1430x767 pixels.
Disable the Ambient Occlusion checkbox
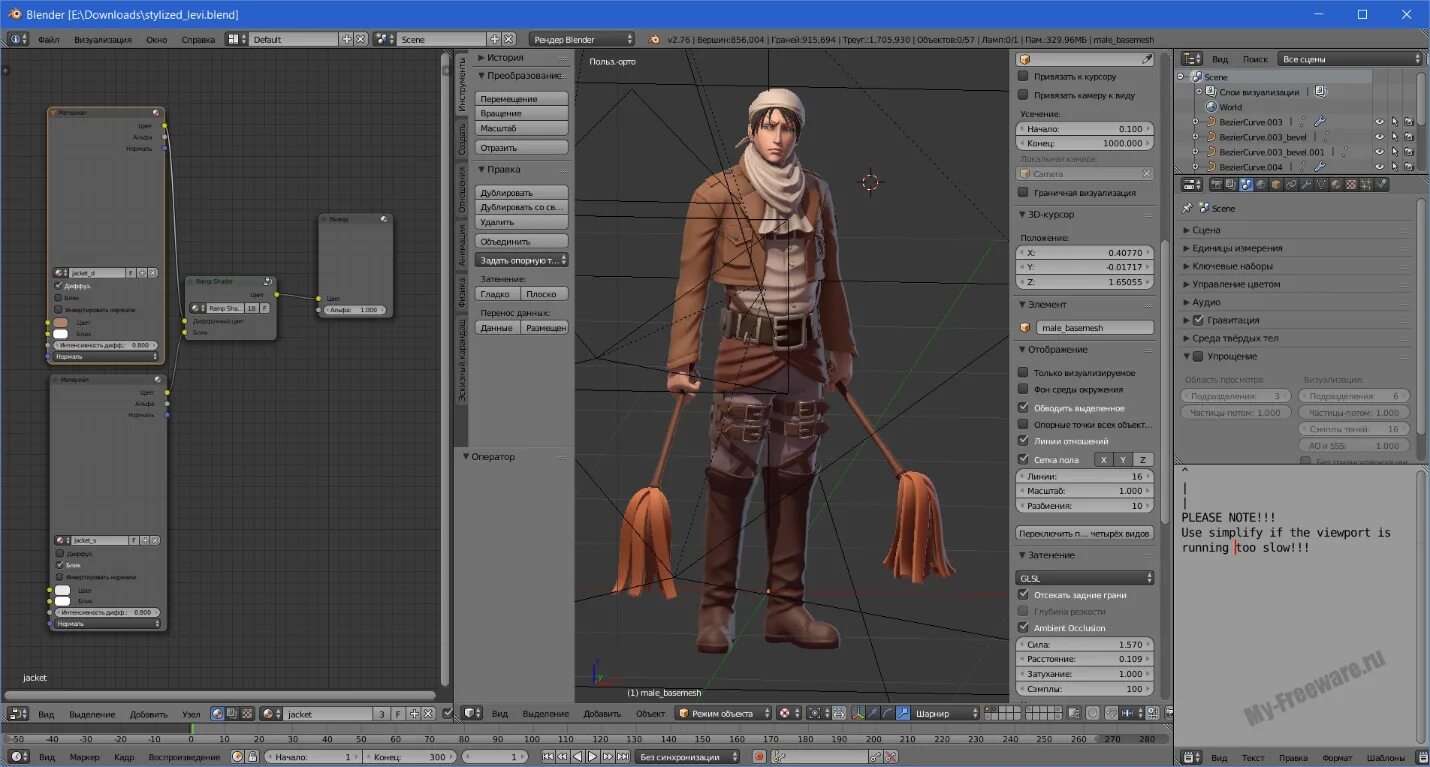1023,628
